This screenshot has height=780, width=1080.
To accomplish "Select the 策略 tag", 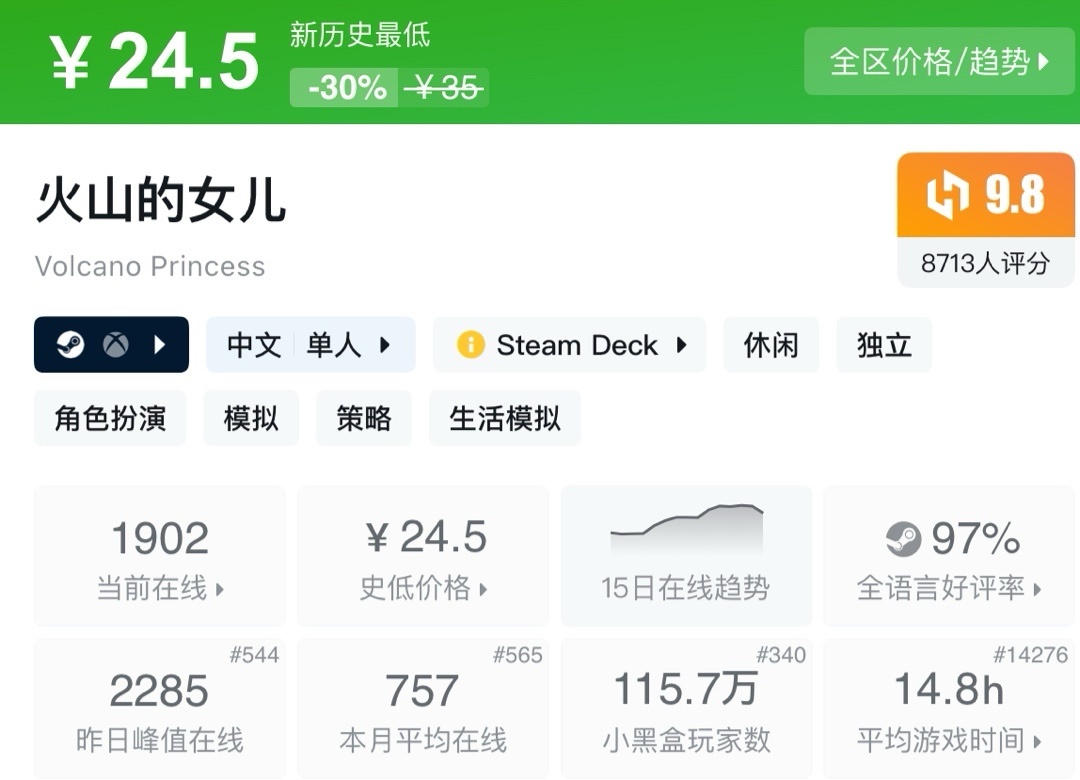I will (x=364, y=418).
